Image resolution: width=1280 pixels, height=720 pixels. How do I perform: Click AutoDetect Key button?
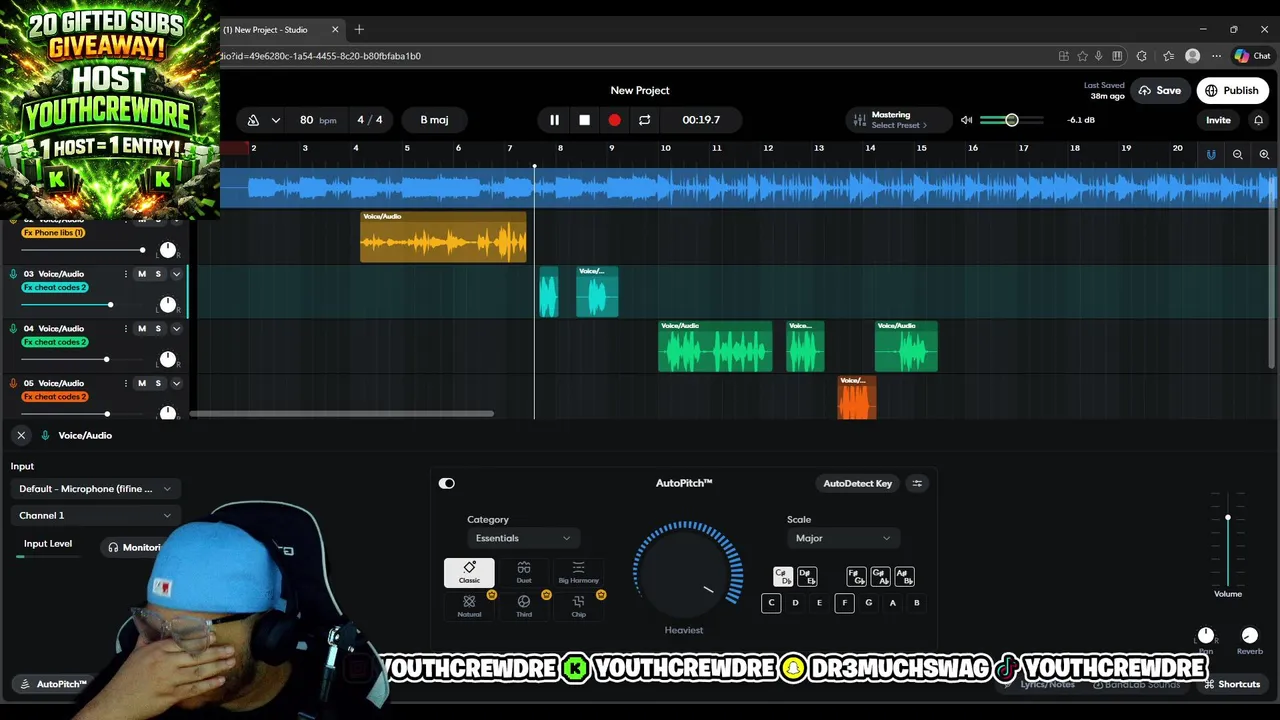[x=857, y=484]
